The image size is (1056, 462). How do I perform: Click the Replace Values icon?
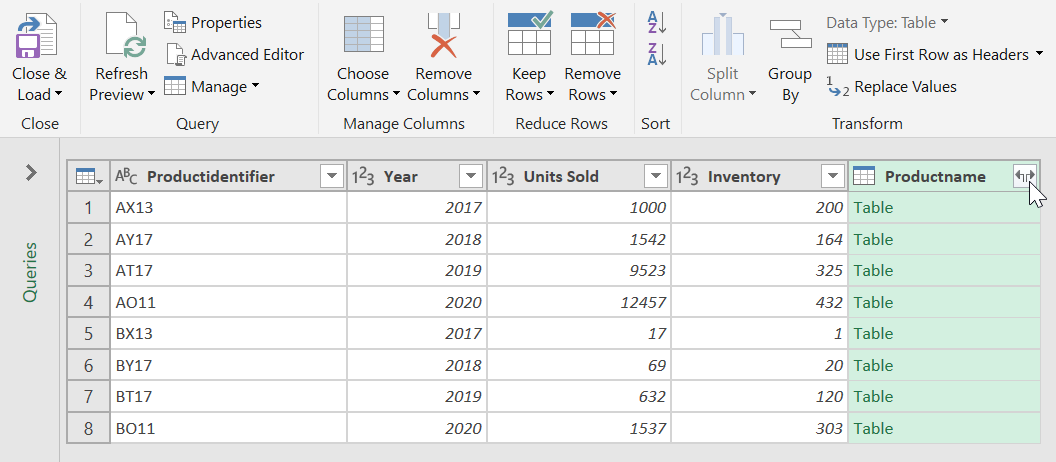(892, 87)
